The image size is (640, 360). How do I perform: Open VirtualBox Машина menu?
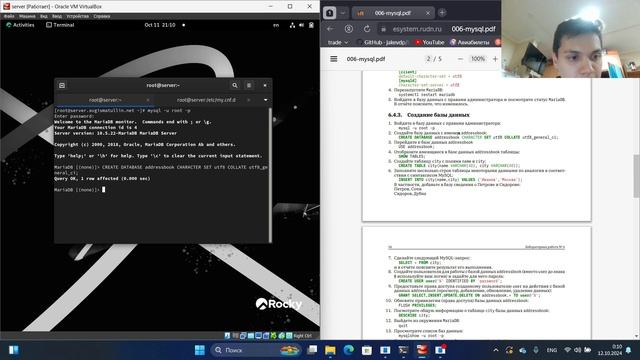(x=27, y=16)
